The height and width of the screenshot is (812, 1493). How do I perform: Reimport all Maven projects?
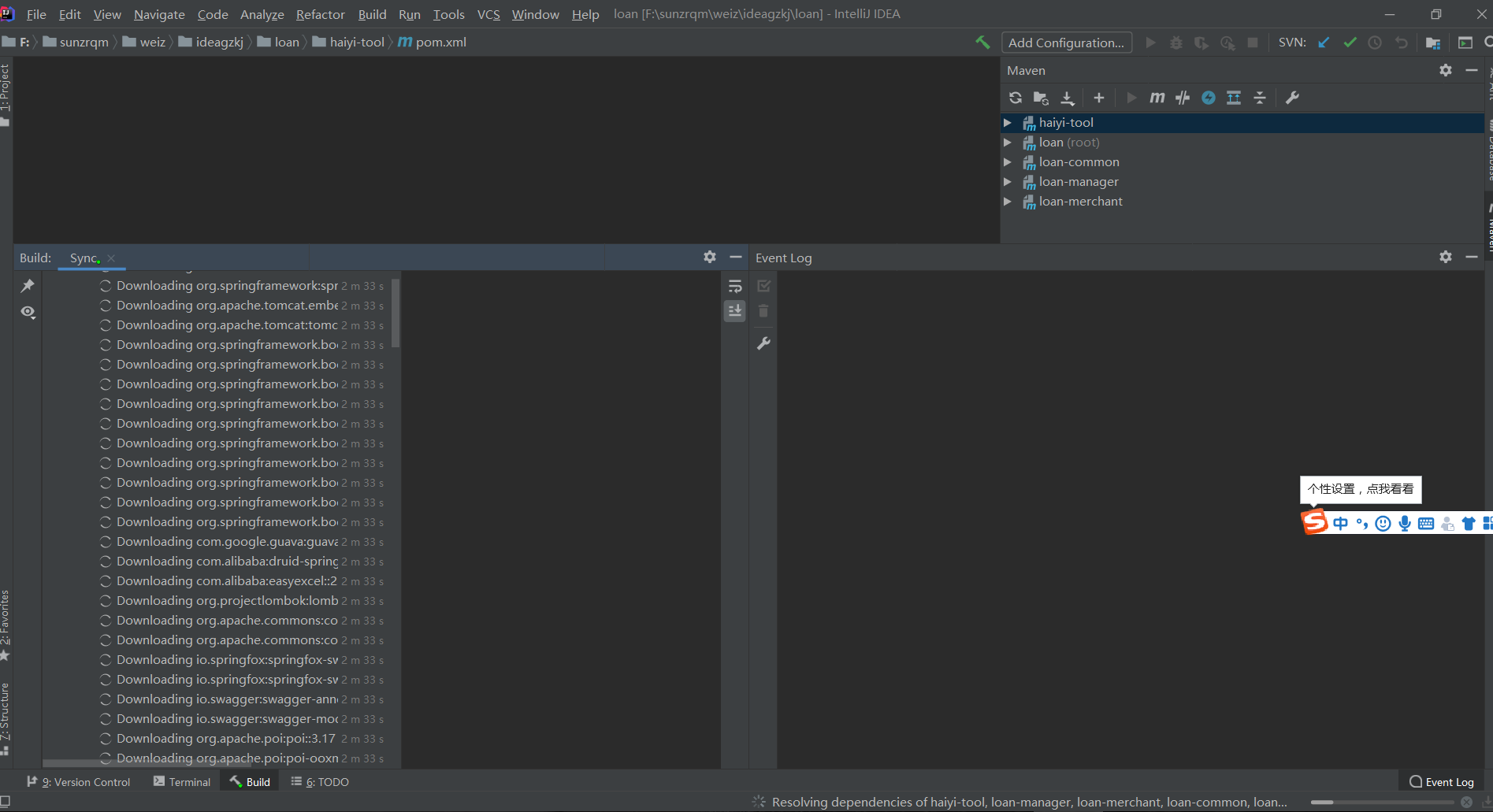tap(1016, 98)
